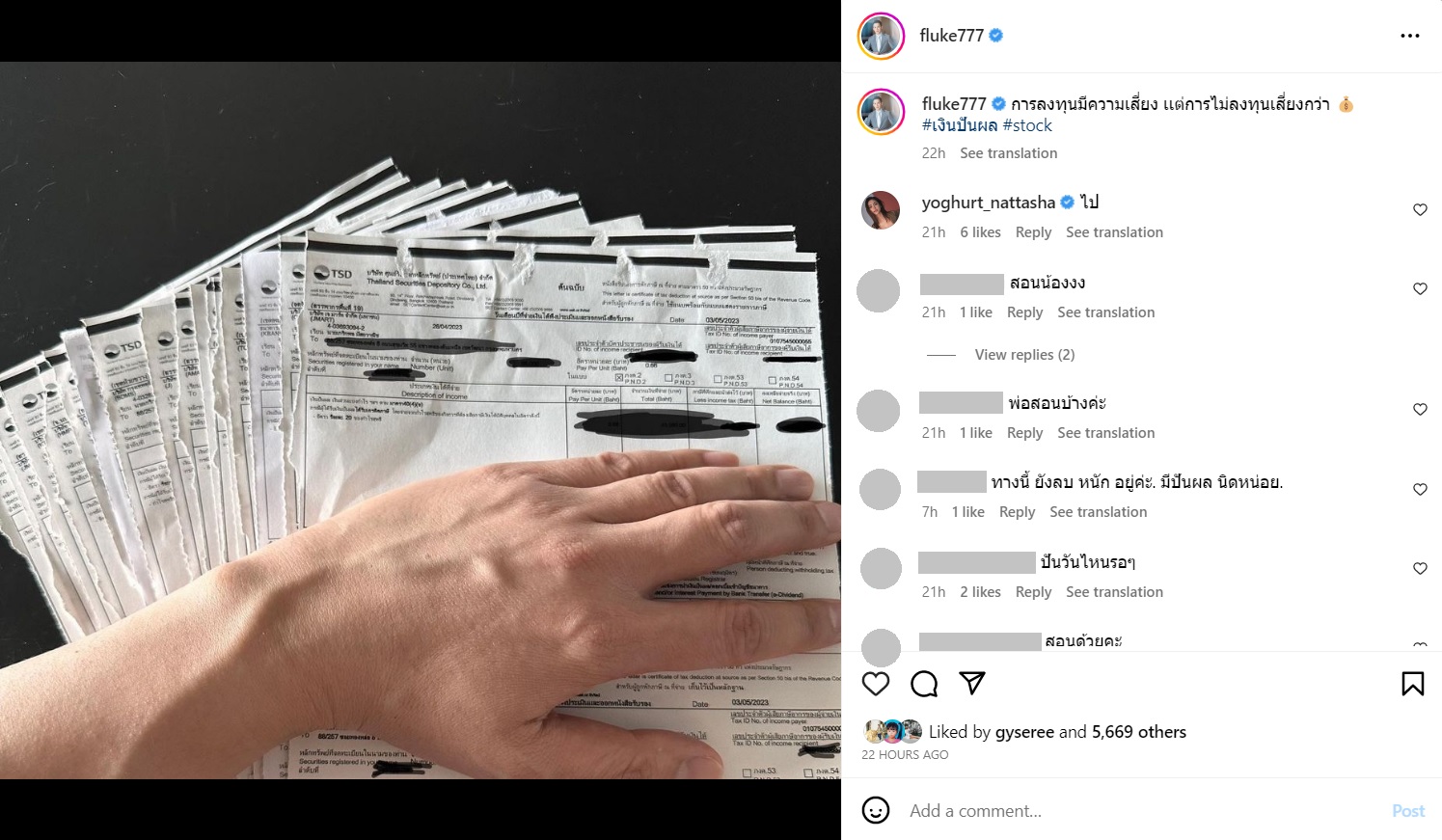Like the comment 'สอนน้องงง'
The image size is (1442, 840).
[x=1420, y=288]
